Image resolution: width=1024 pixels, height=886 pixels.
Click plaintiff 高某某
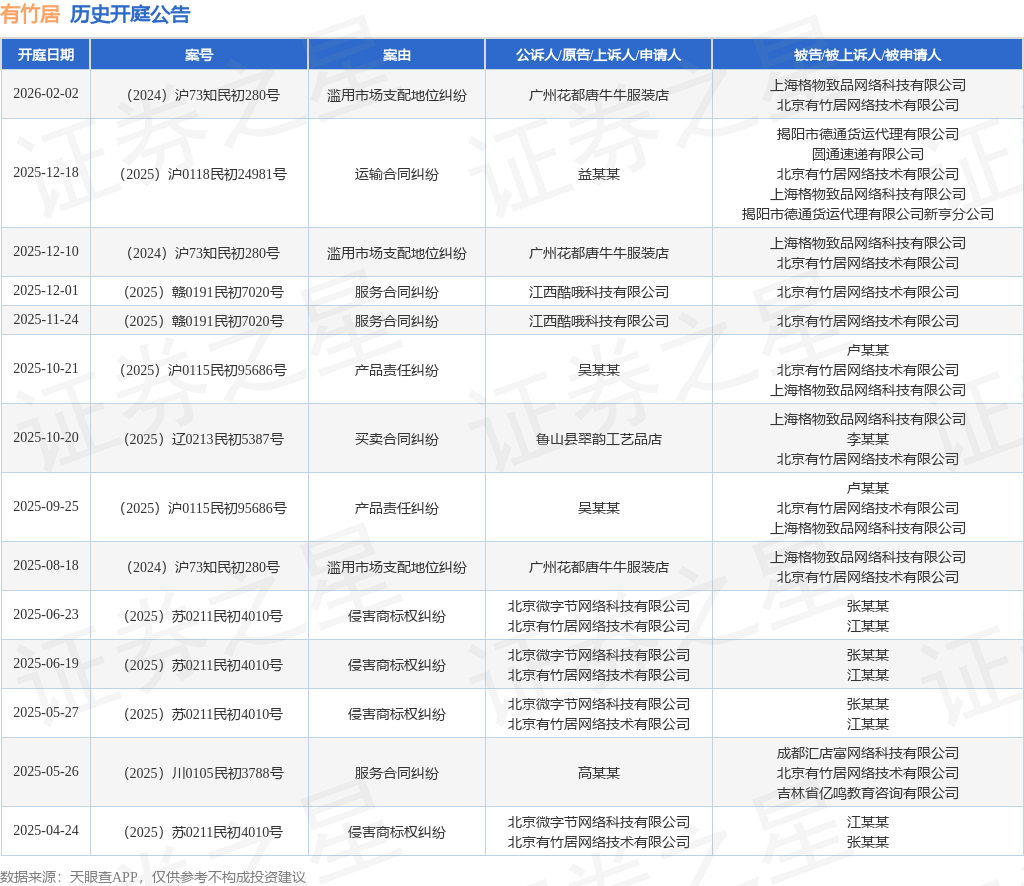(598, 774)
